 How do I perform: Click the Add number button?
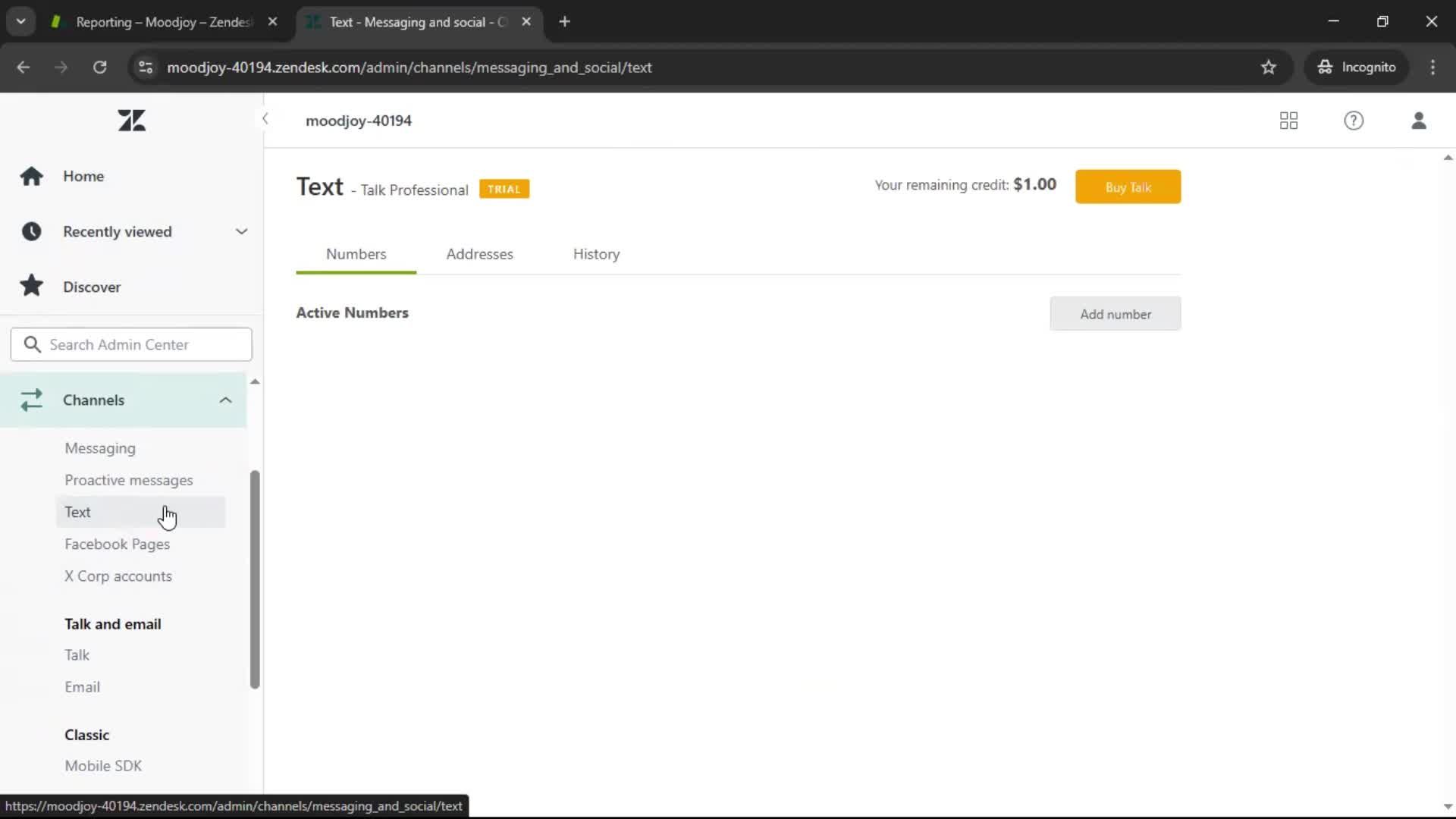click(1115, 314)
